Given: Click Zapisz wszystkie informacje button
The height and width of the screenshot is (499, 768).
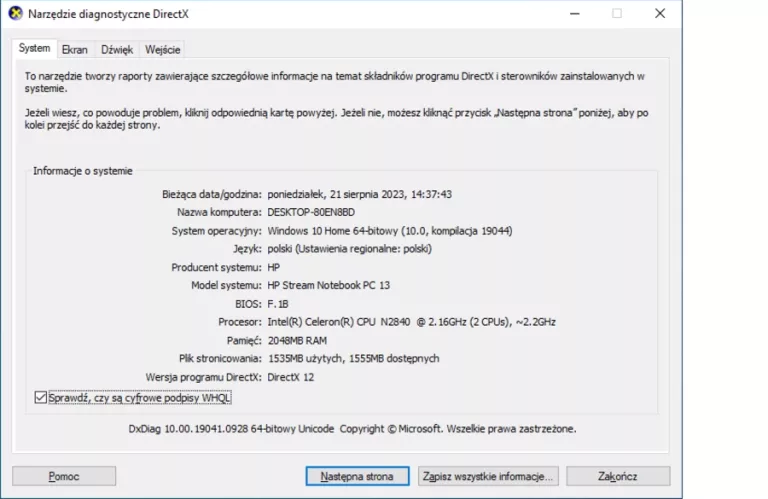Looking at the screenshot, I should 487,476.
